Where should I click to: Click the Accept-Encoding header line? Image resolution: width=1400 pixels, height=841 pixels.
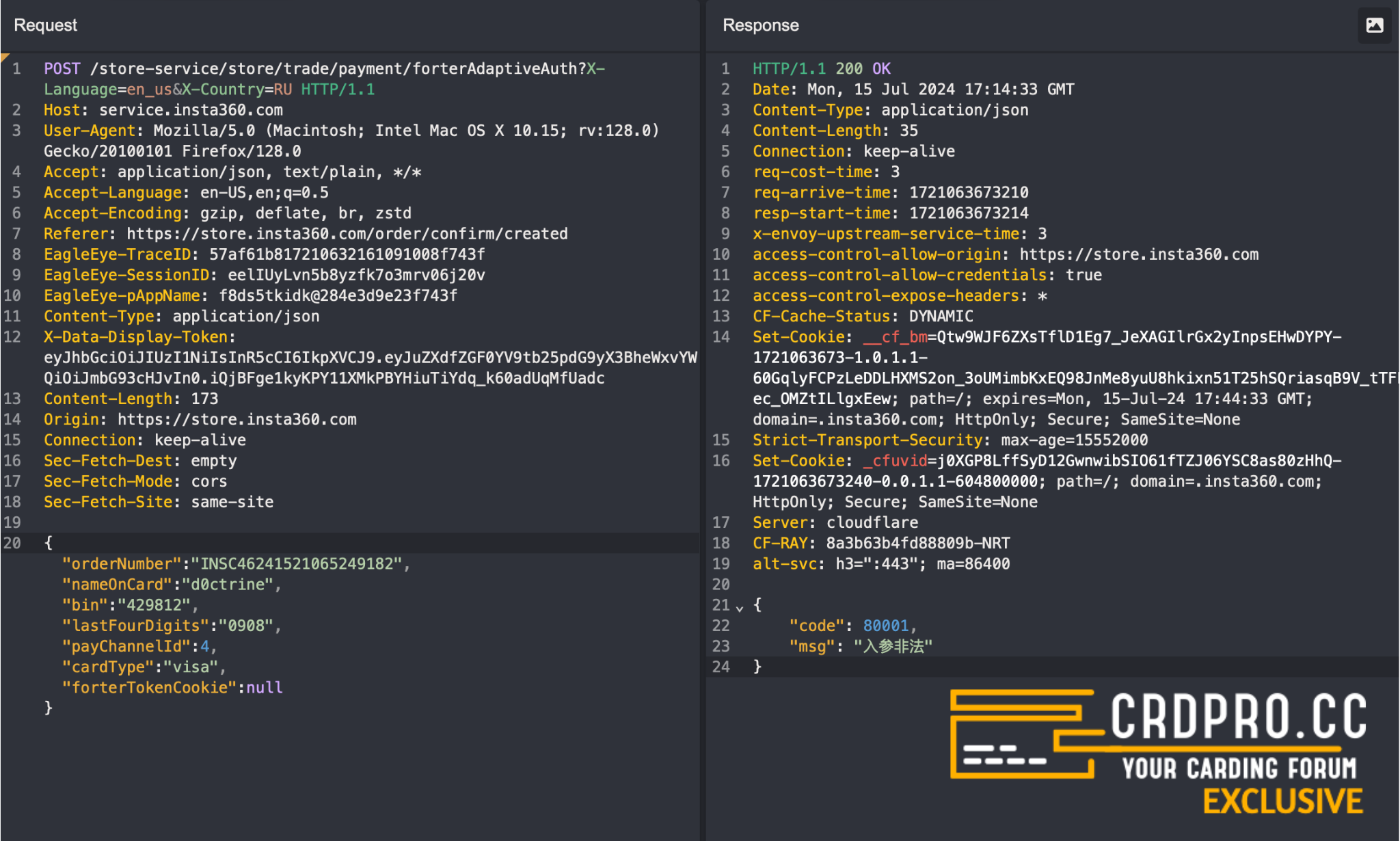(228, 213)
